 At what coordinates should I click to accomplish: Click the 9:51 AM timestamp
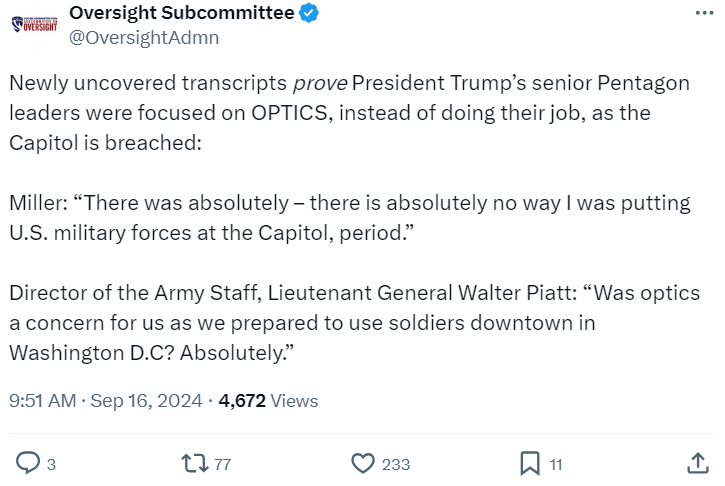click(x=42, y=401)
